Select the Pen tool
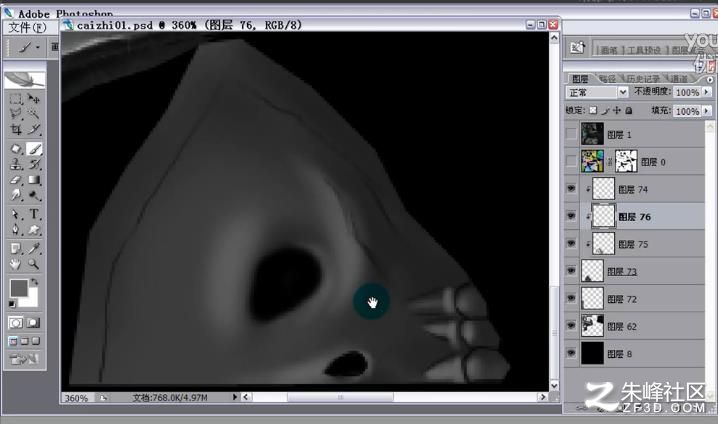The image size is (718, 424). pyautogui.click(x=16, y=229)
